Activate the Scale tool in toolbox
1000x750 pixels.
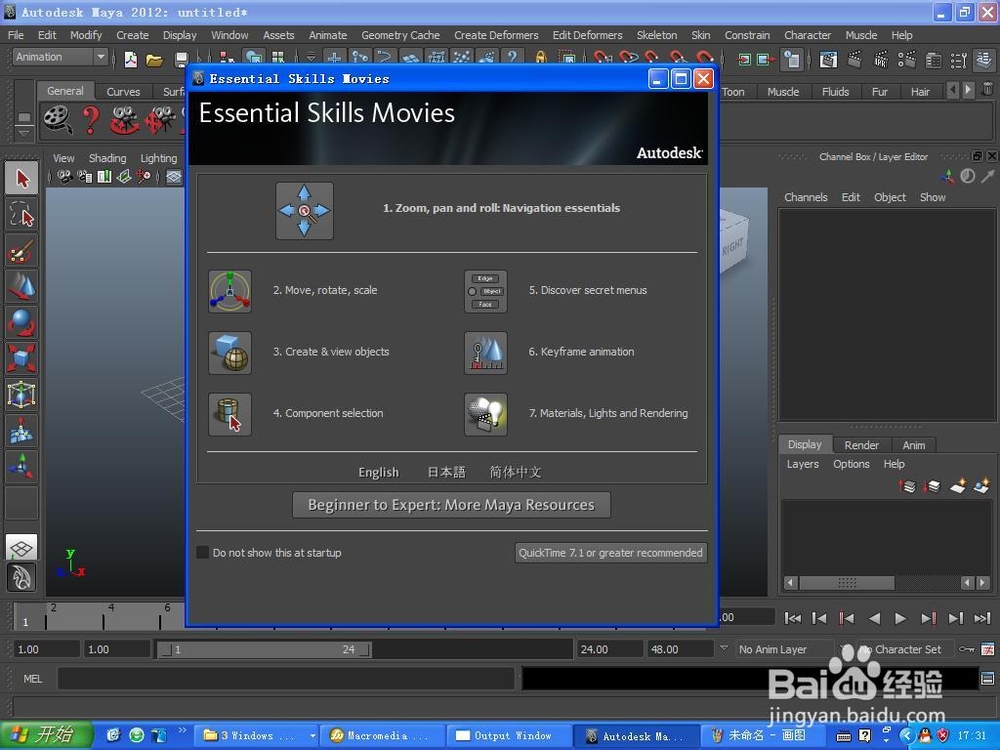pos(21,358)
